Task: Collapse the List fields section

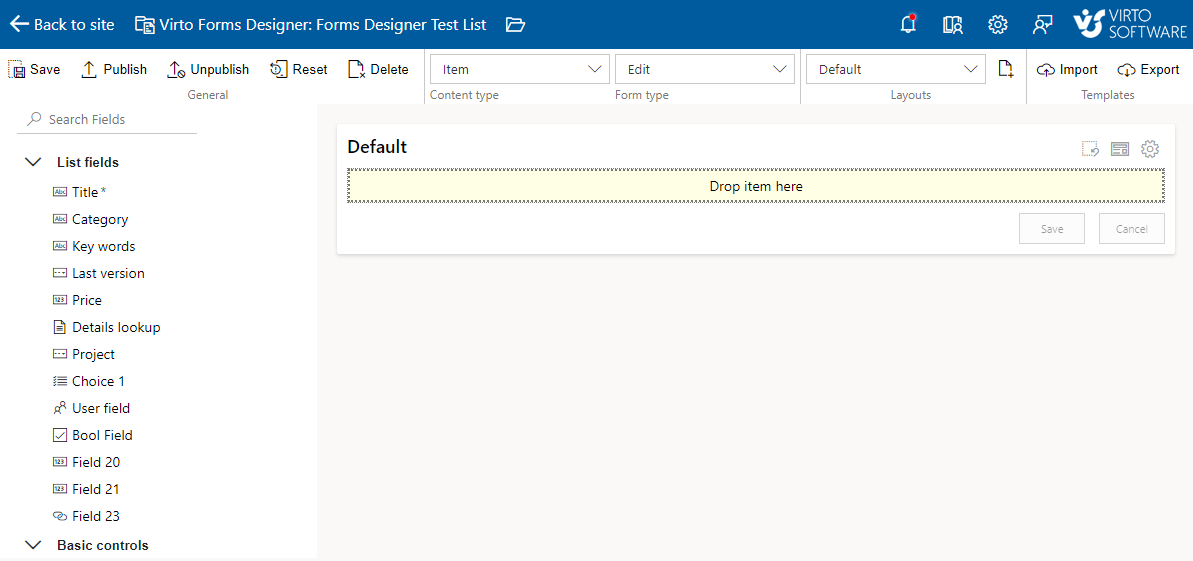Action: tap(33, 162)
